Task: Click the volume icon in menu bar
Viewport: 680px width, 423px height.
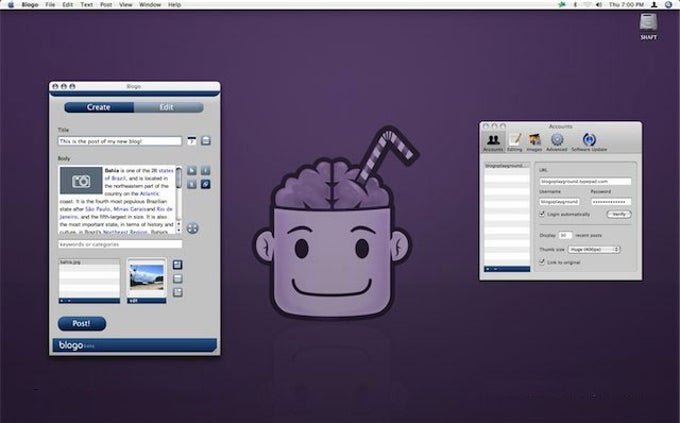Action: [x=599, y=5]
